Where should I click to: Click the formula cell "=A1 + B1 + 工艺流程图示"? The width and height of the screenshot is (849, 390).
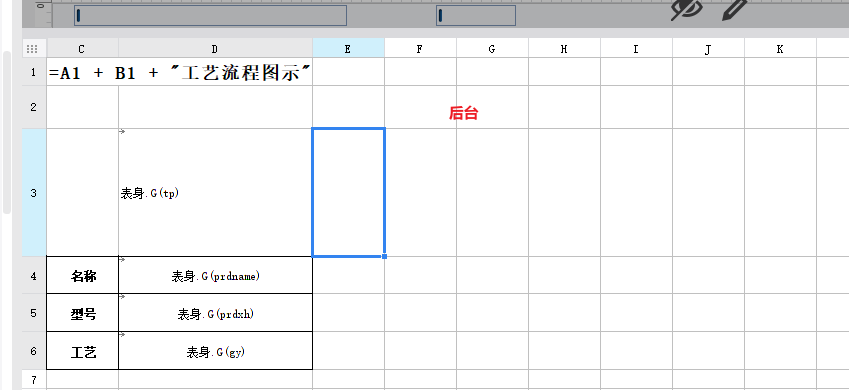click(x=180, y=72)
